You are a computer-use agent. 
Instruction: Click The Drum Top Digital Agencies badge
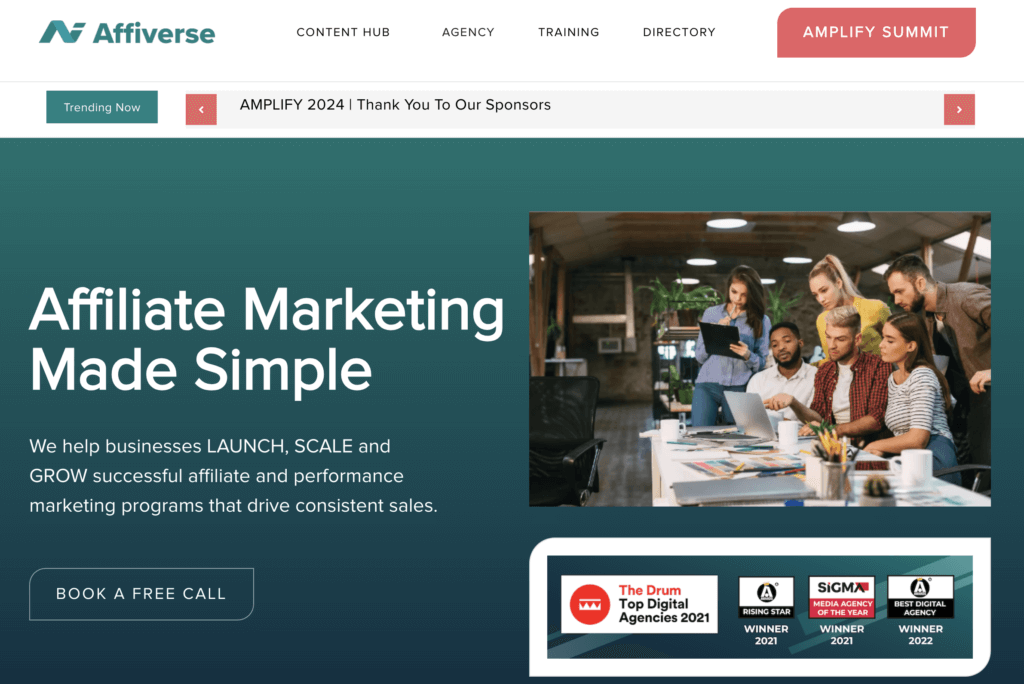pyautogui.click(x=639, y=604)
